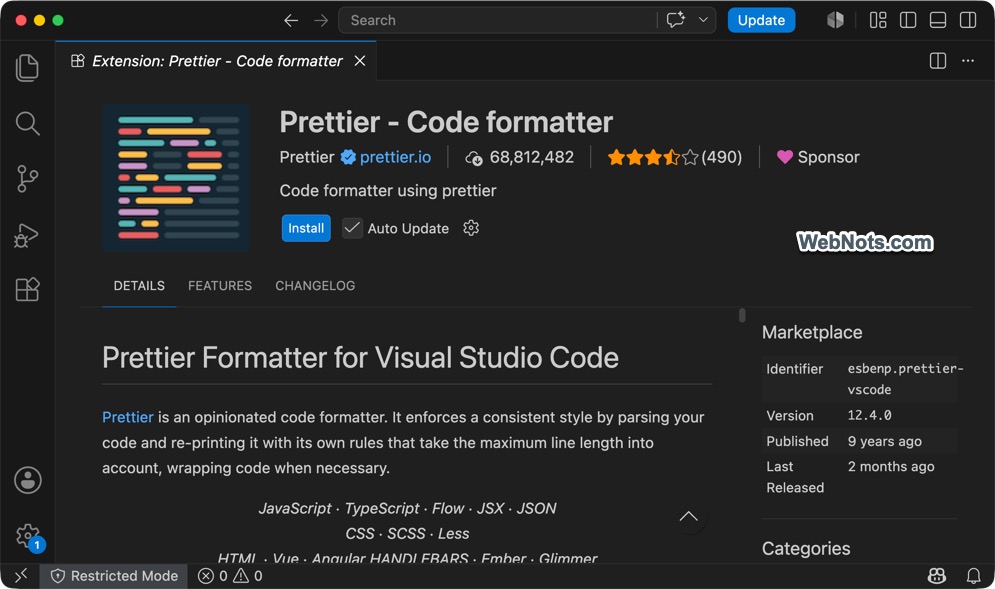Click the readme scrollbar thumb
Image resolution: width=995 pixels, height=589 pixels.
742,315
